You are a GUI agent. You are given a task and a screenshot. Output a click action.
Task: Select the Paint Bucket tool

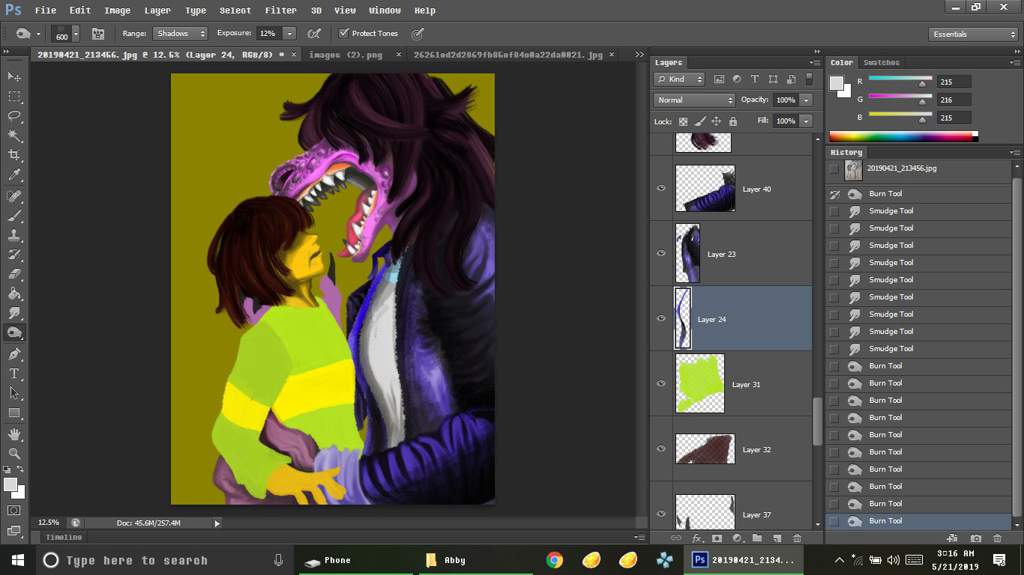pos(14,294)
